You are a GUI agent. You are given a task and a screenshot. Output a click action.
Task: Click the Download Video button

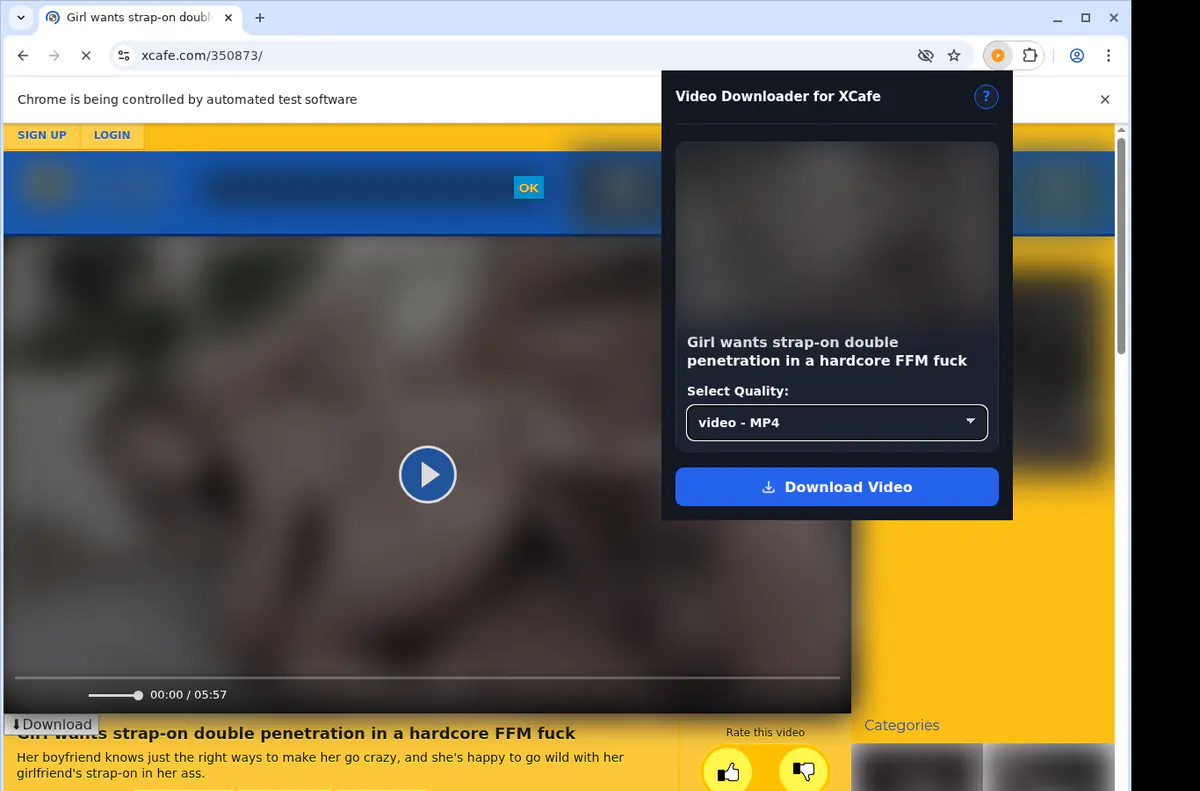tap(837, 487)
